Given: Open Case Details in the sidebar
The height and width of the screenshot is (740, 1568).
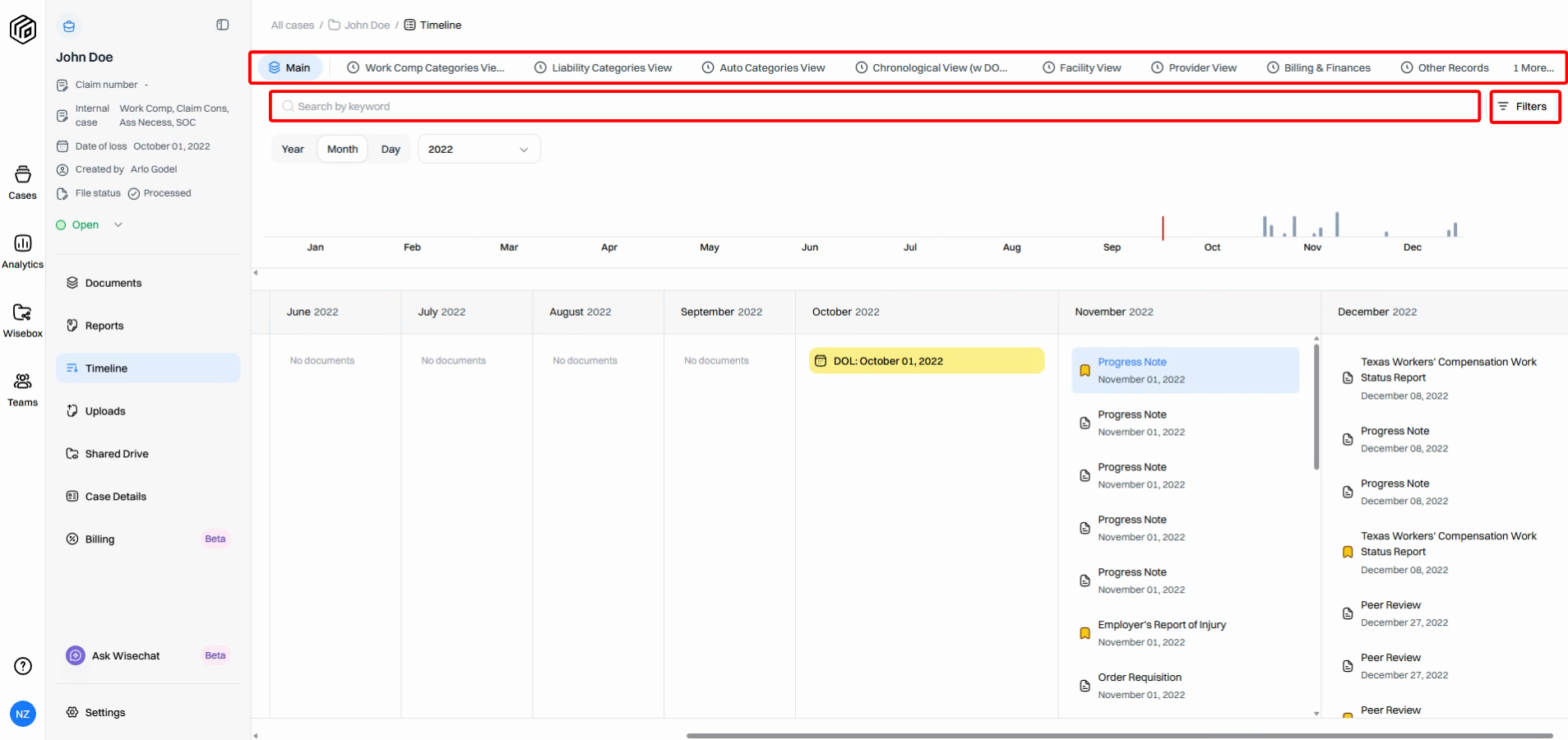Looking at the screenshot, I should point(148,497).
